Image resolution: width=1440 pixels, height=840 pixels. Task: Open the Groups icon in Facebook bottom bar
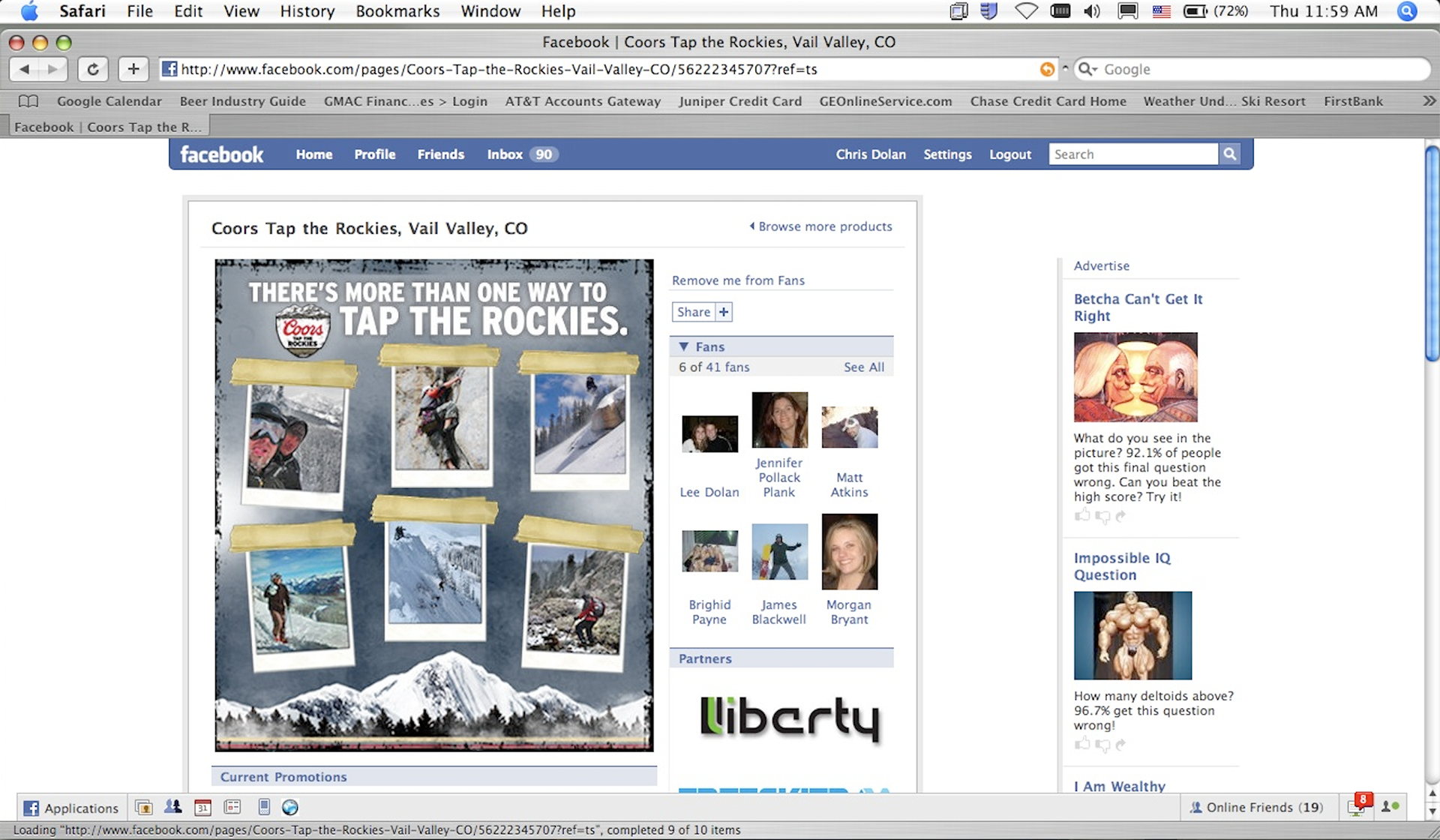173,807
